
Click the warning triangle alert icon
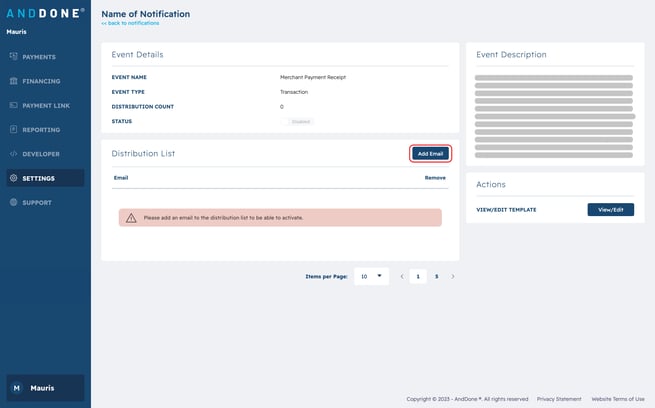[131, 217]
